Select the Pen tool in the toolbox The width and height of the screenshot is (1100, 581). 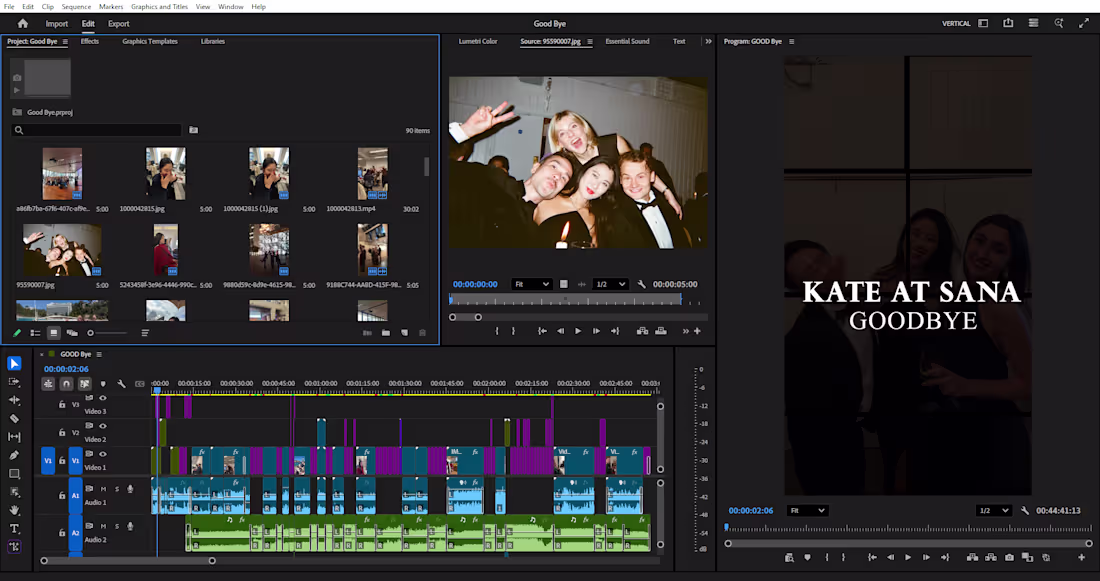click(14, 455)
